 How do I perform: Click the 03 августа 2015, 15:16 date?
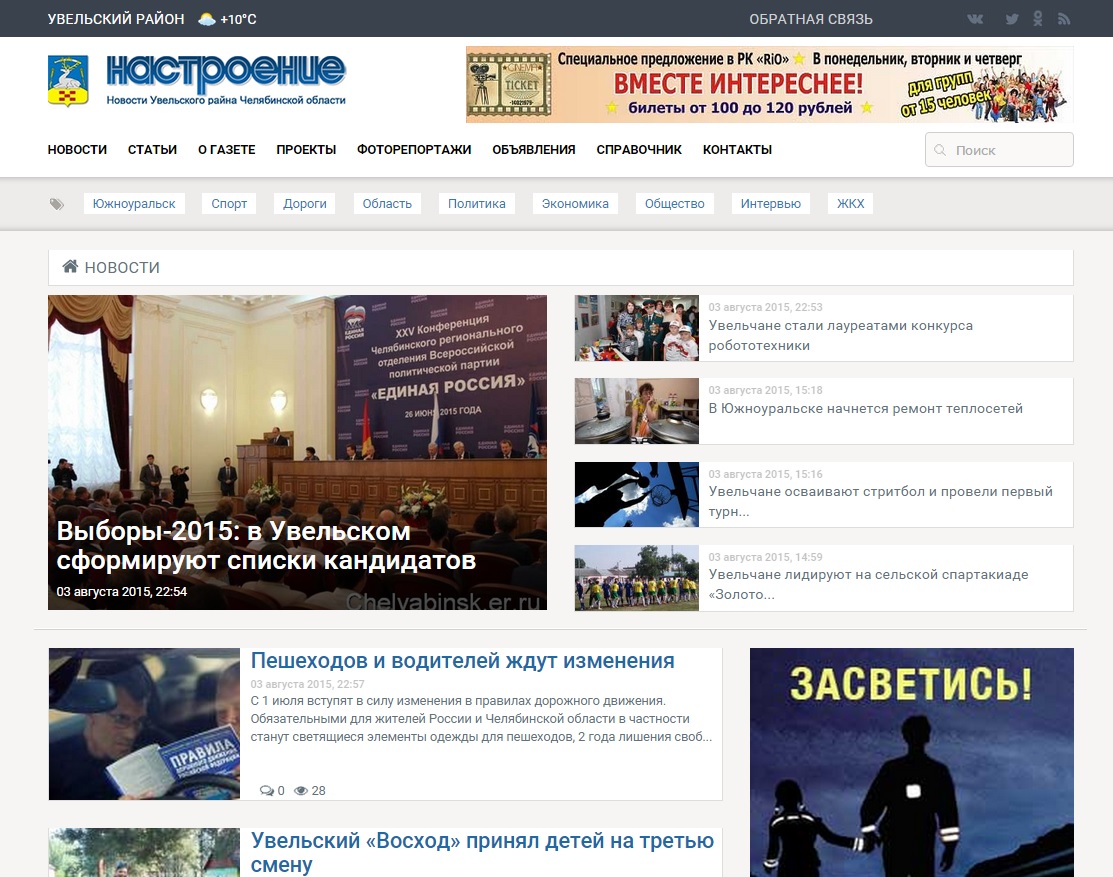point(765,474)
